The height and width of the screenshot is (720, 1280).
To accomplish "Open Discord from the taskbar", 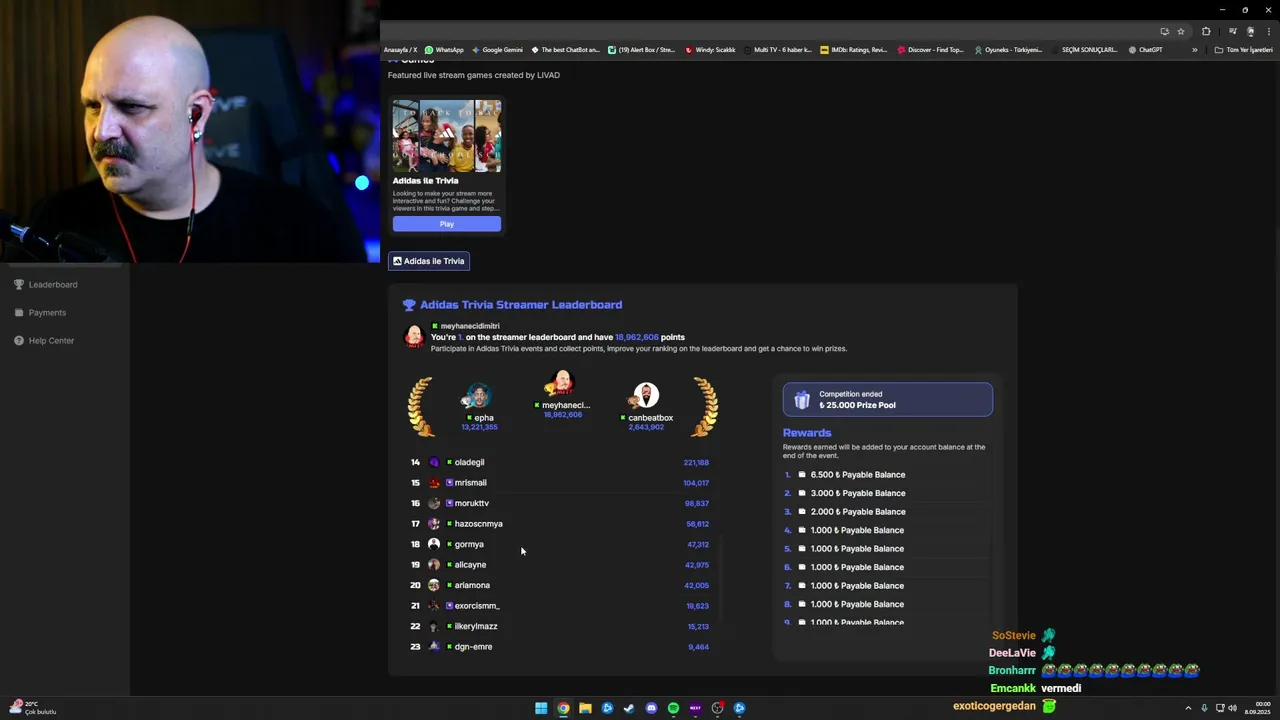I will click(x=651, y=708).
